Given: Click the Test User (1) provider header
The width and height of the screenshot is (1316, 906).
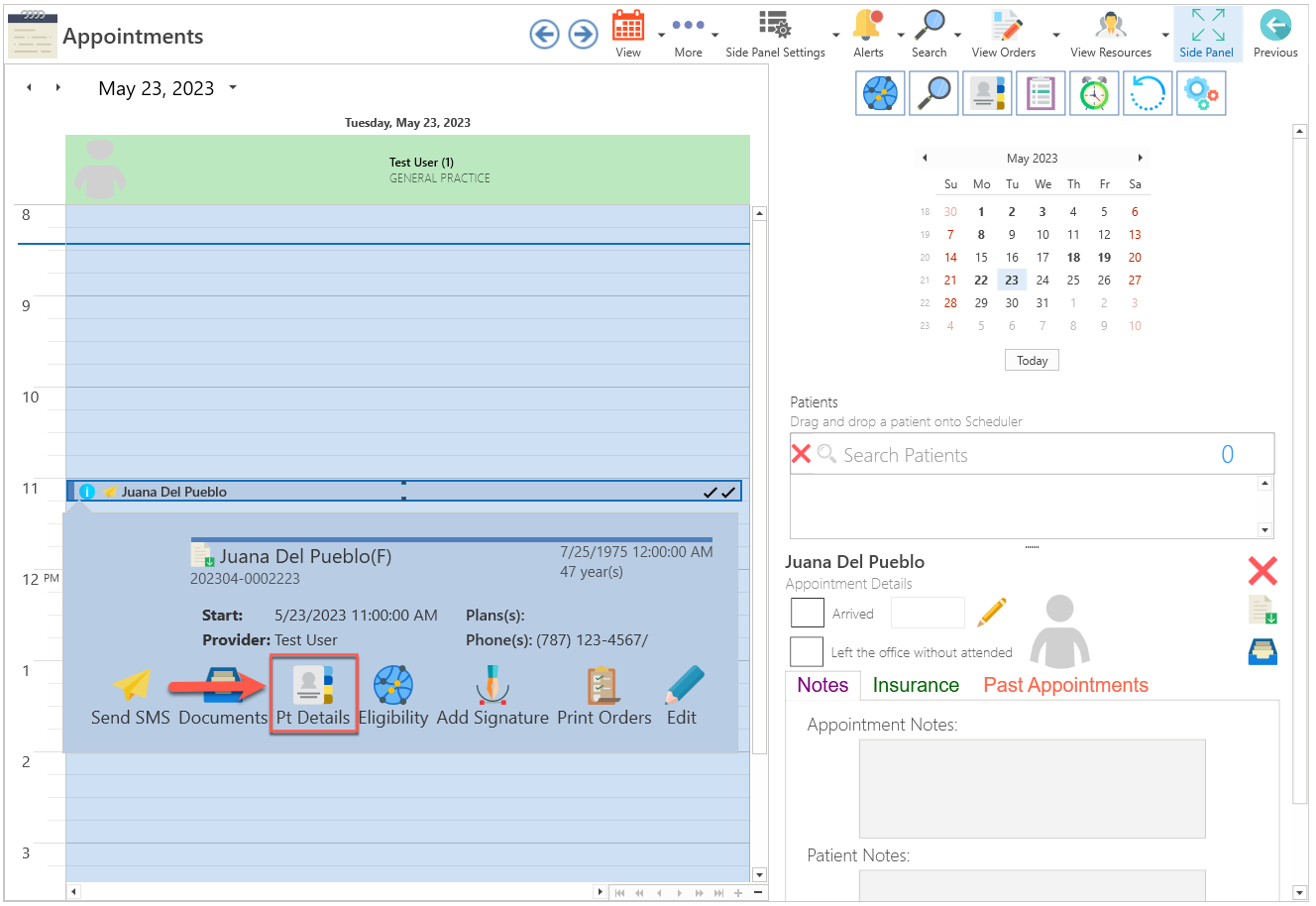Looking at the screenshot, I should point(407,170).
